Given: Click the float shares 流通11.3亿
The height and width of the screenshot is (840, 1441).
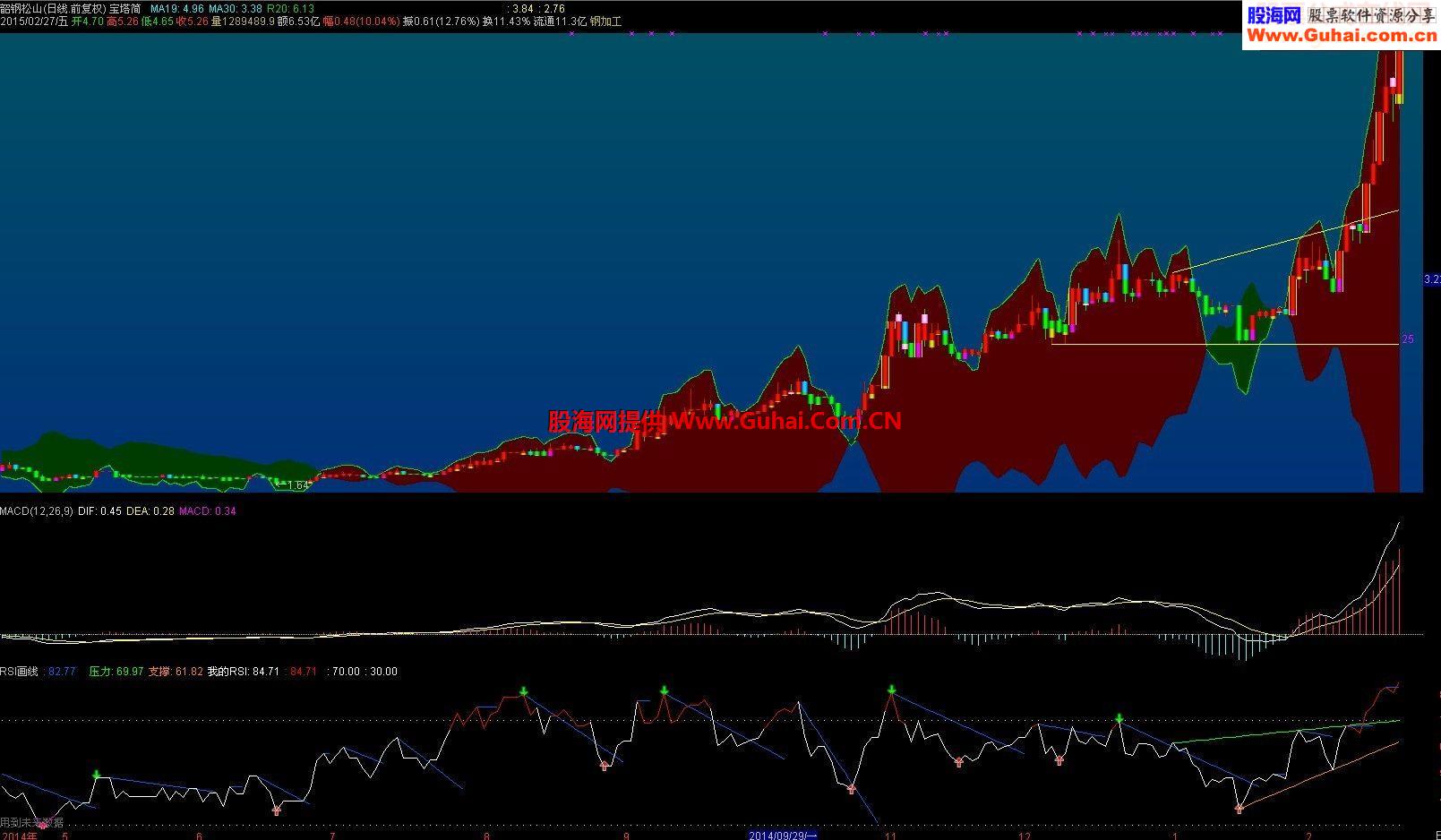Looking at the screenshot, I should tap(560, 21).
